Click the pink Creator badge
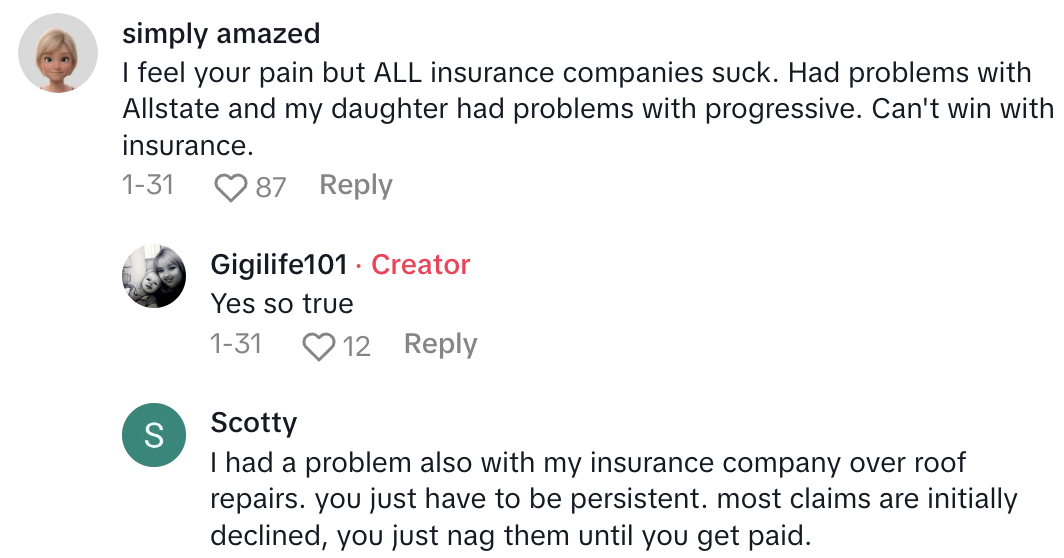The height and width of the screenshot is (558, 1064). point(420,264)
